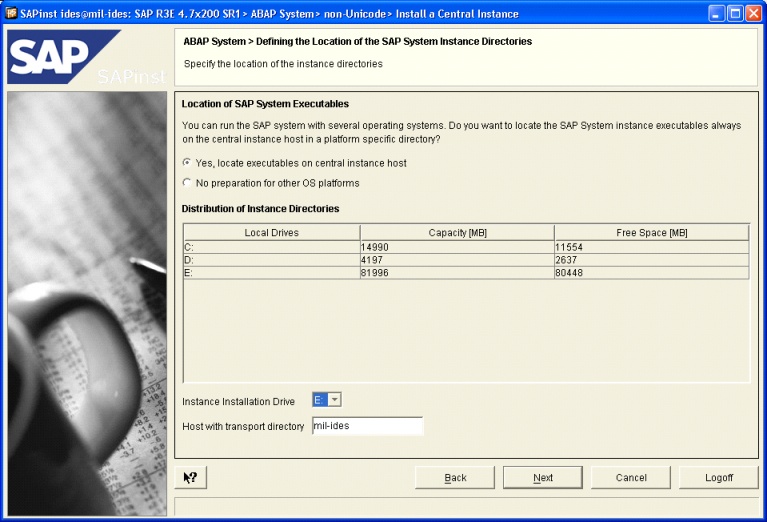Click the Location of SAP System Executables heading
Image resolution: width=767 pixels, height=522 pixels.
[x=265, y=104]
